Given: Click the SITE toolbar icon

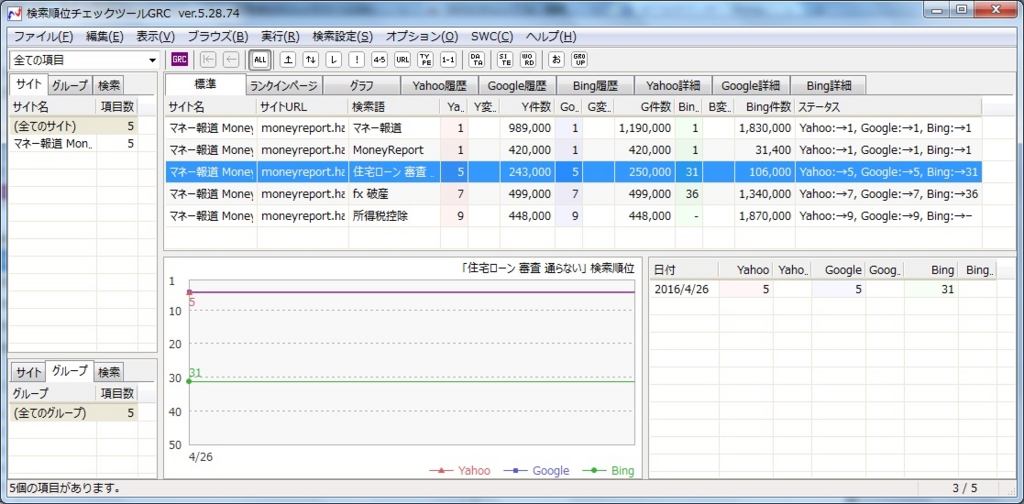Looking at the screenshot, I should tap(505, 60).
